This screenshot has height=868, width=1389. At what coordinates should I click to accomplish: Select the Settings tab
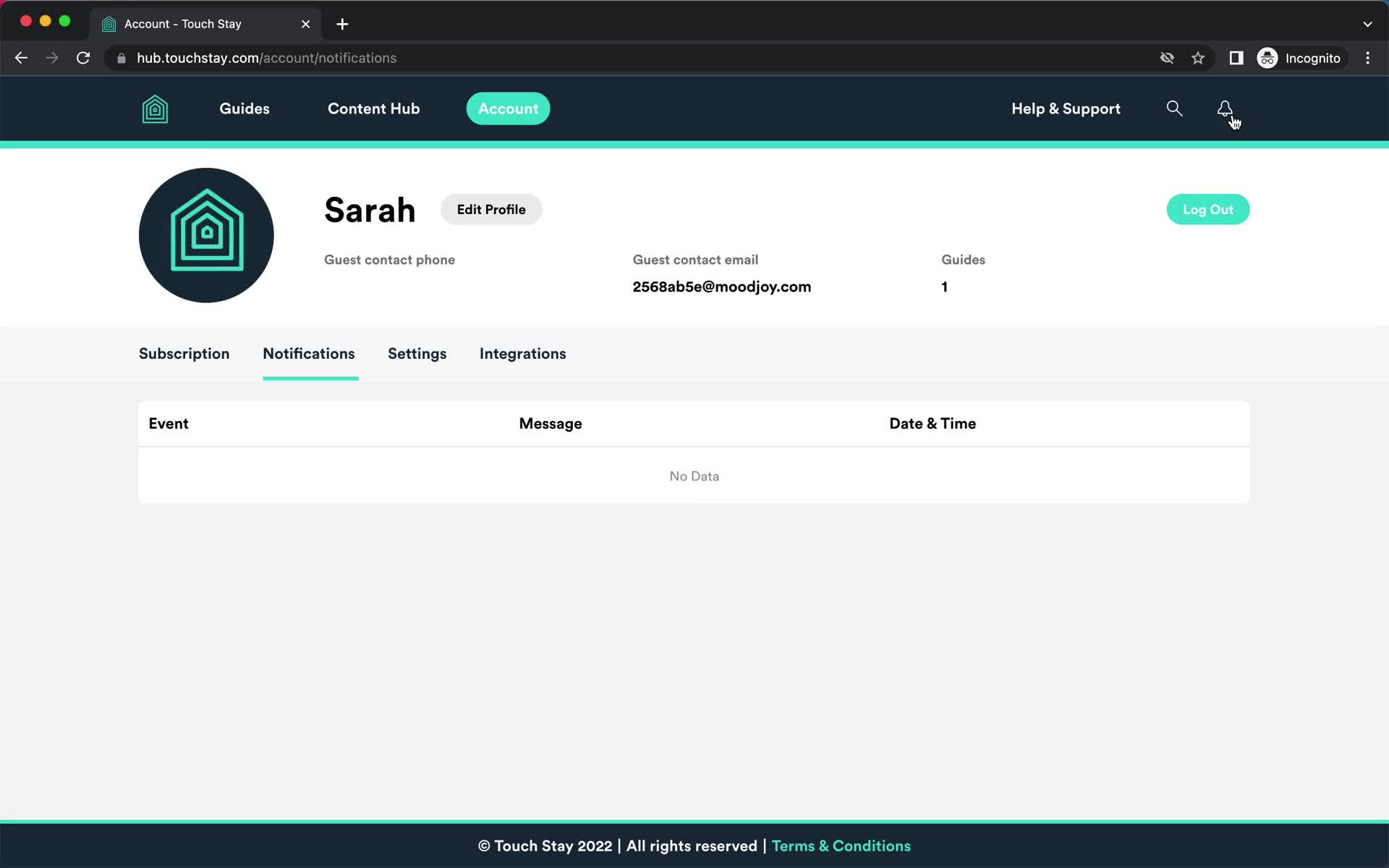tap(417, 354)
